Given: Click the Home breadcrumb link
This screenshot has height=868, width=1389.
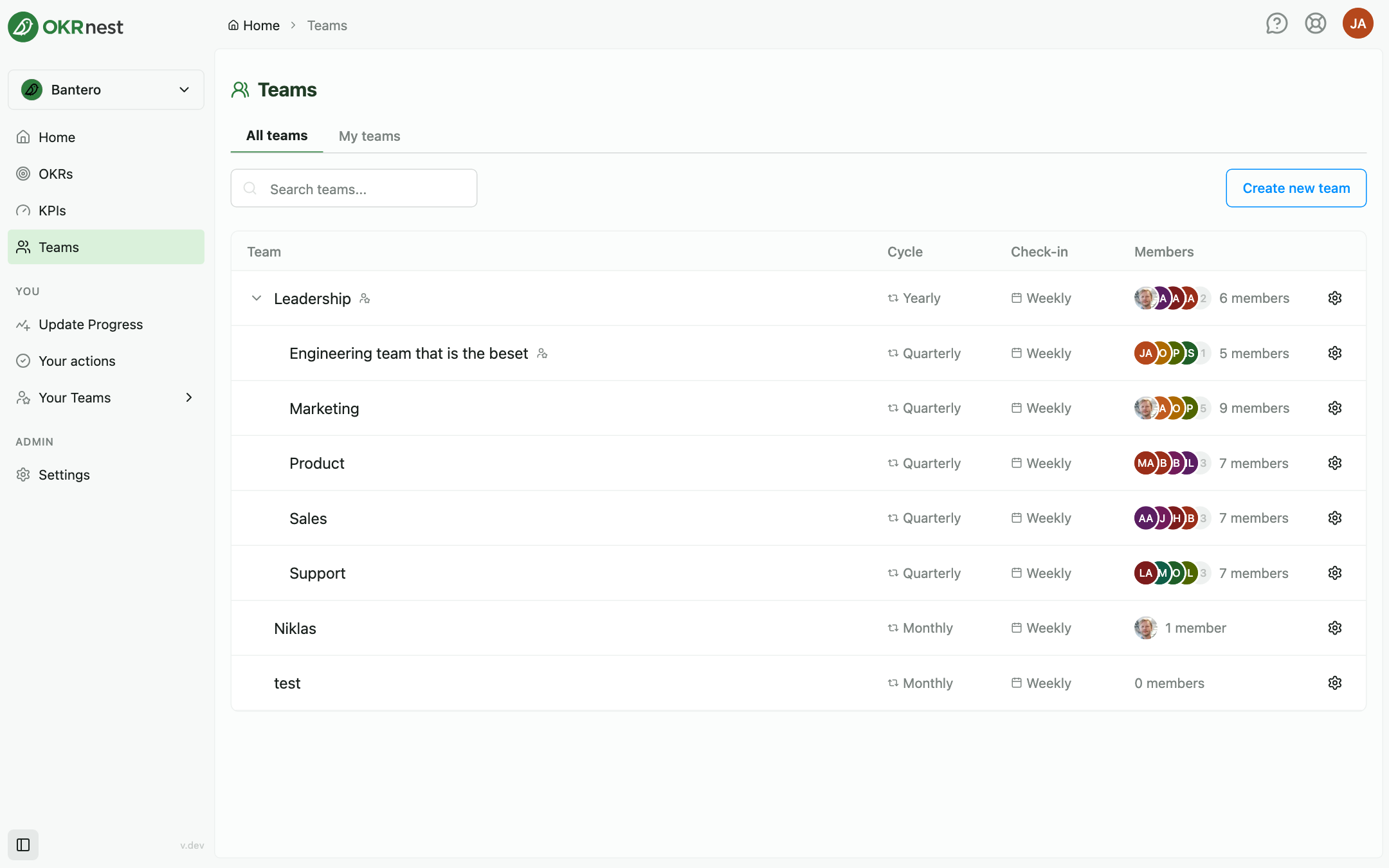Looking at the screenshot, I should [x=254, y=26].
